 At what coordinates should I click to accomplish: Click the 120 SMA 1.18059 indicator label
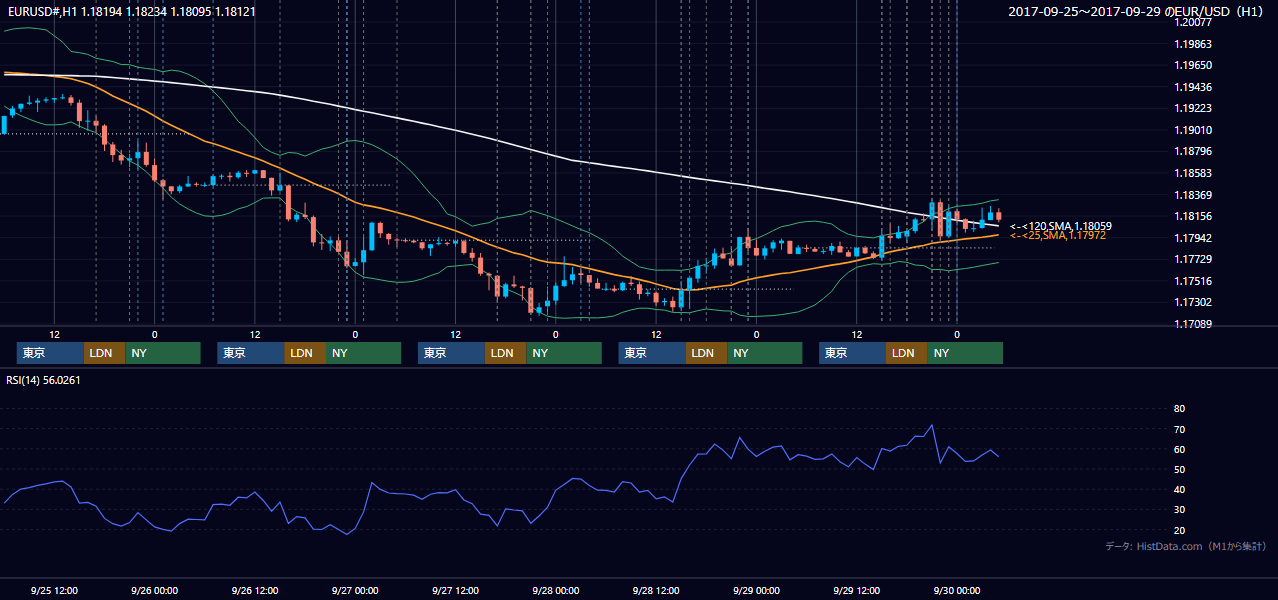pos(1061,227)
